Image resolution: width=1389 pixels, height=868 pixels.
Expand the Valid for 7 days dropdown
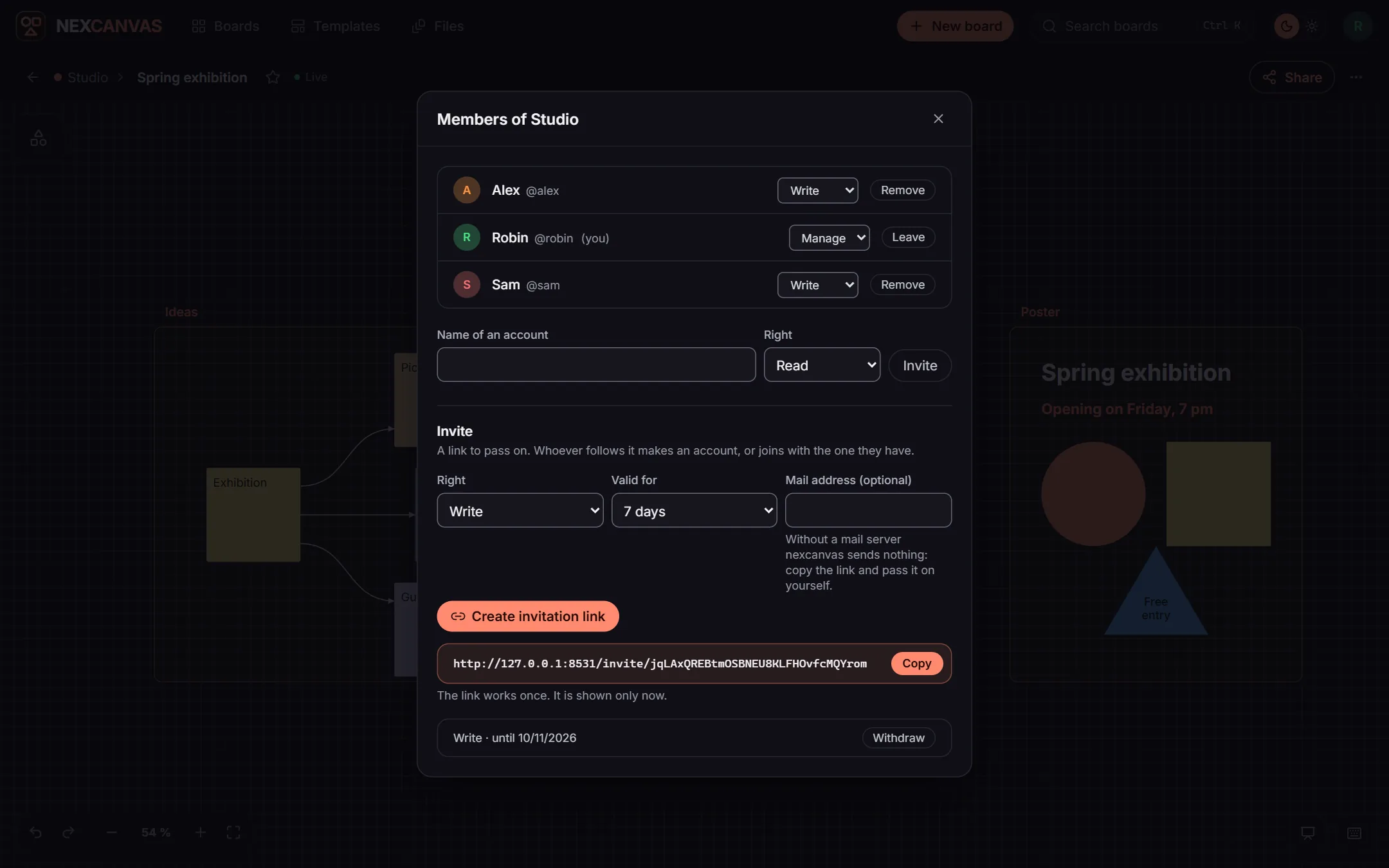694,511
